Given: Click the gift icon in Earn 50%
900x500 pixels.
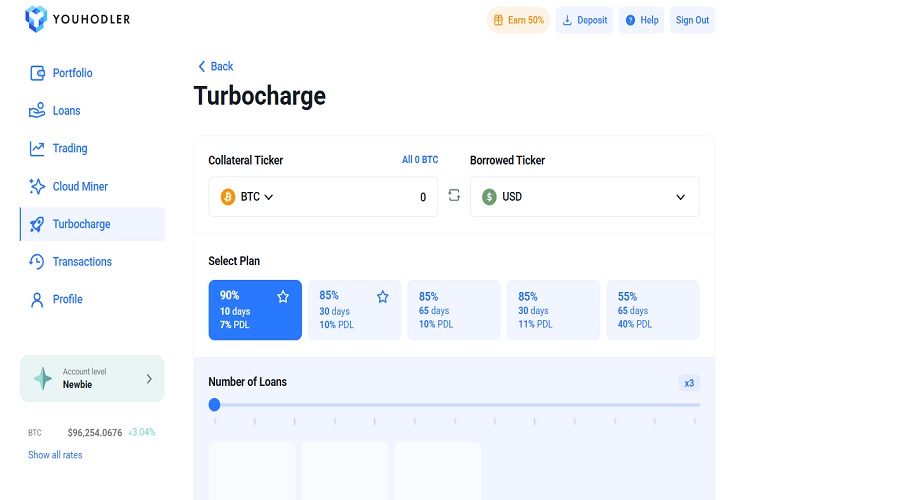Looking at the screenshot, I should (x=498, y=20).
